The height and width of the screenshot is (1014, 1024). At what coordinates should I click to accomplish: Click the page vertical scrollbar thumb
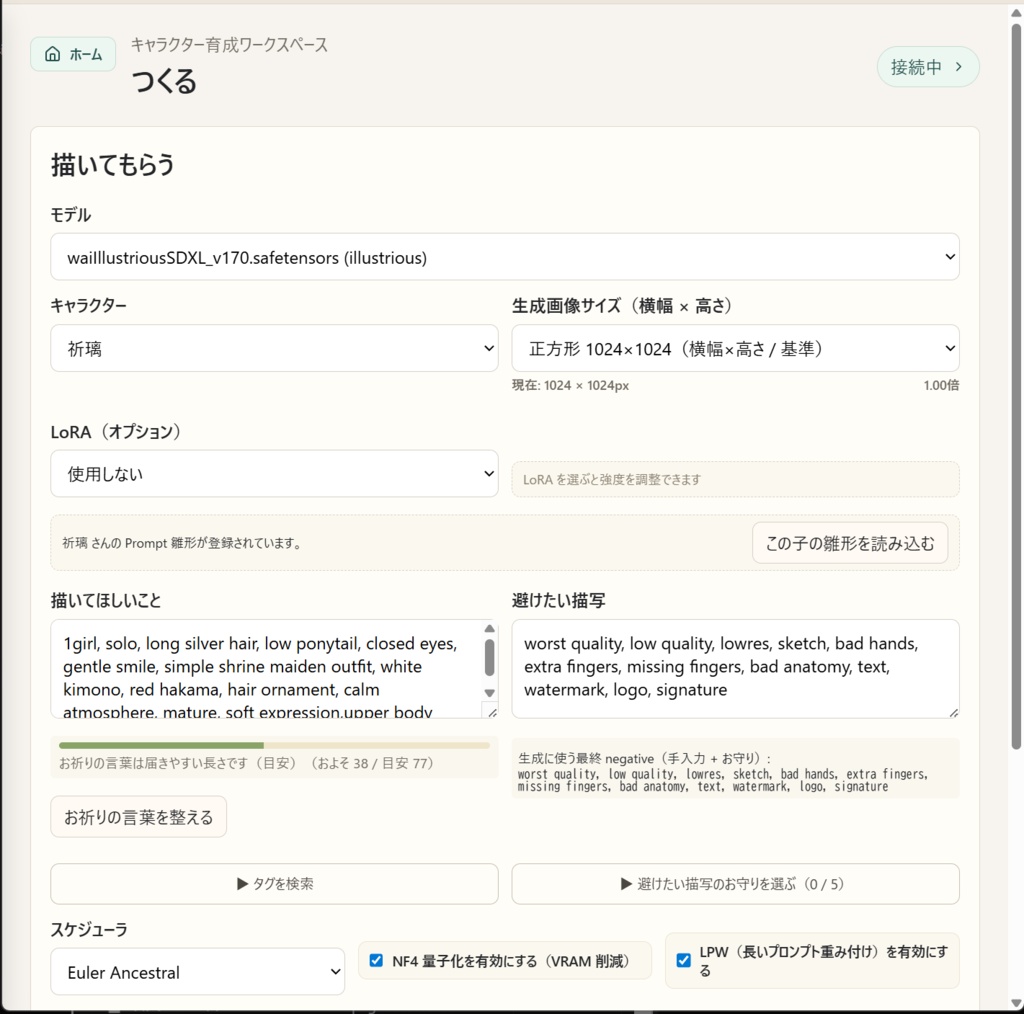1016,385
